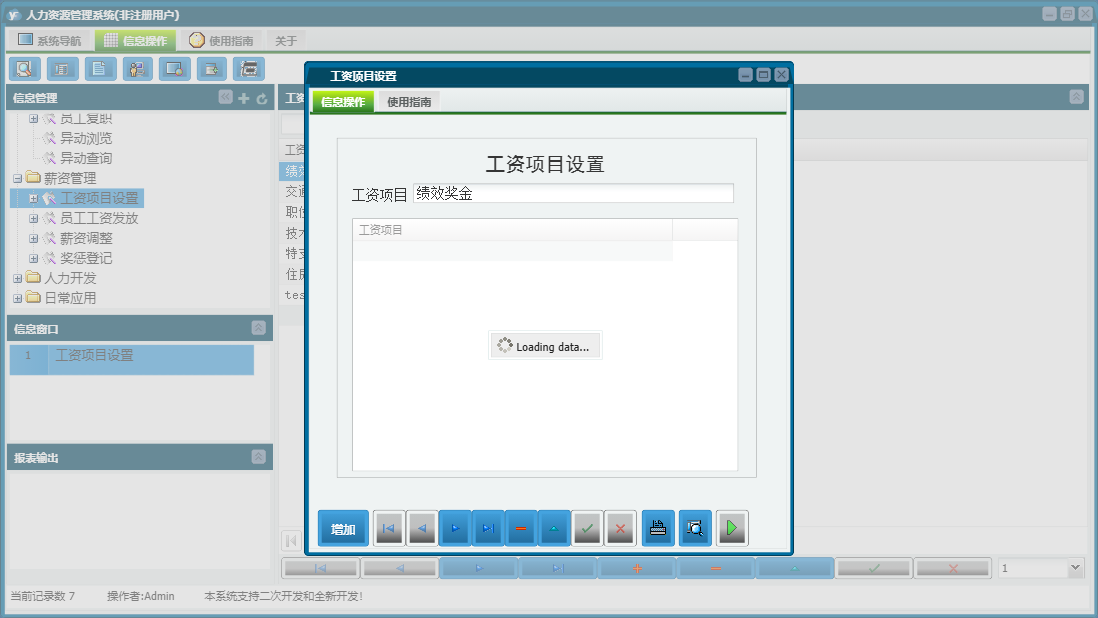This screenshot has width=1098, height=618.
Task: Go to last record in dialog
Action: click(488, 528)
